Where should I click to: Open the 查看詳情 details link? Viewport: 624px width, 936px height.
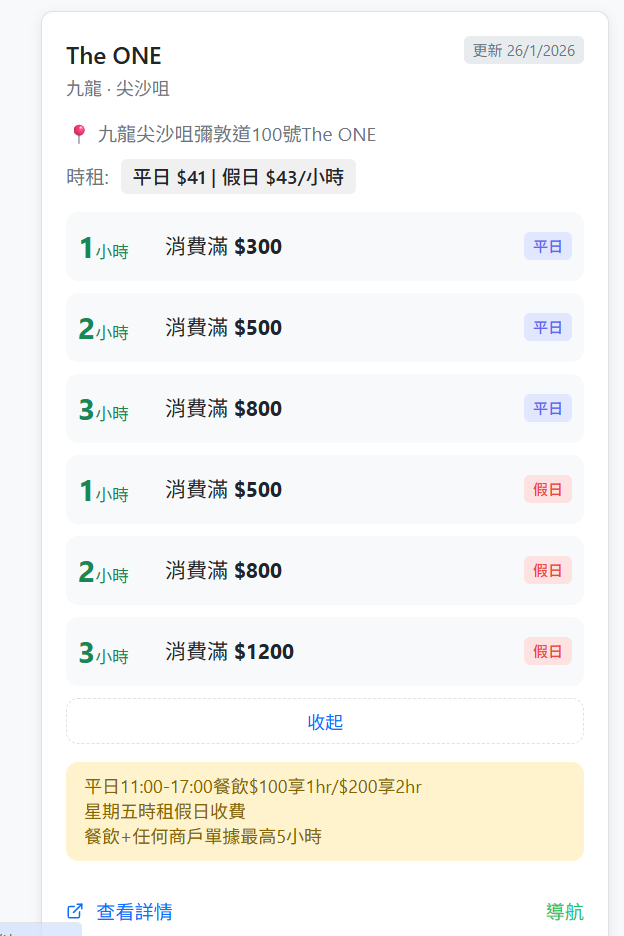click(134, 911)
